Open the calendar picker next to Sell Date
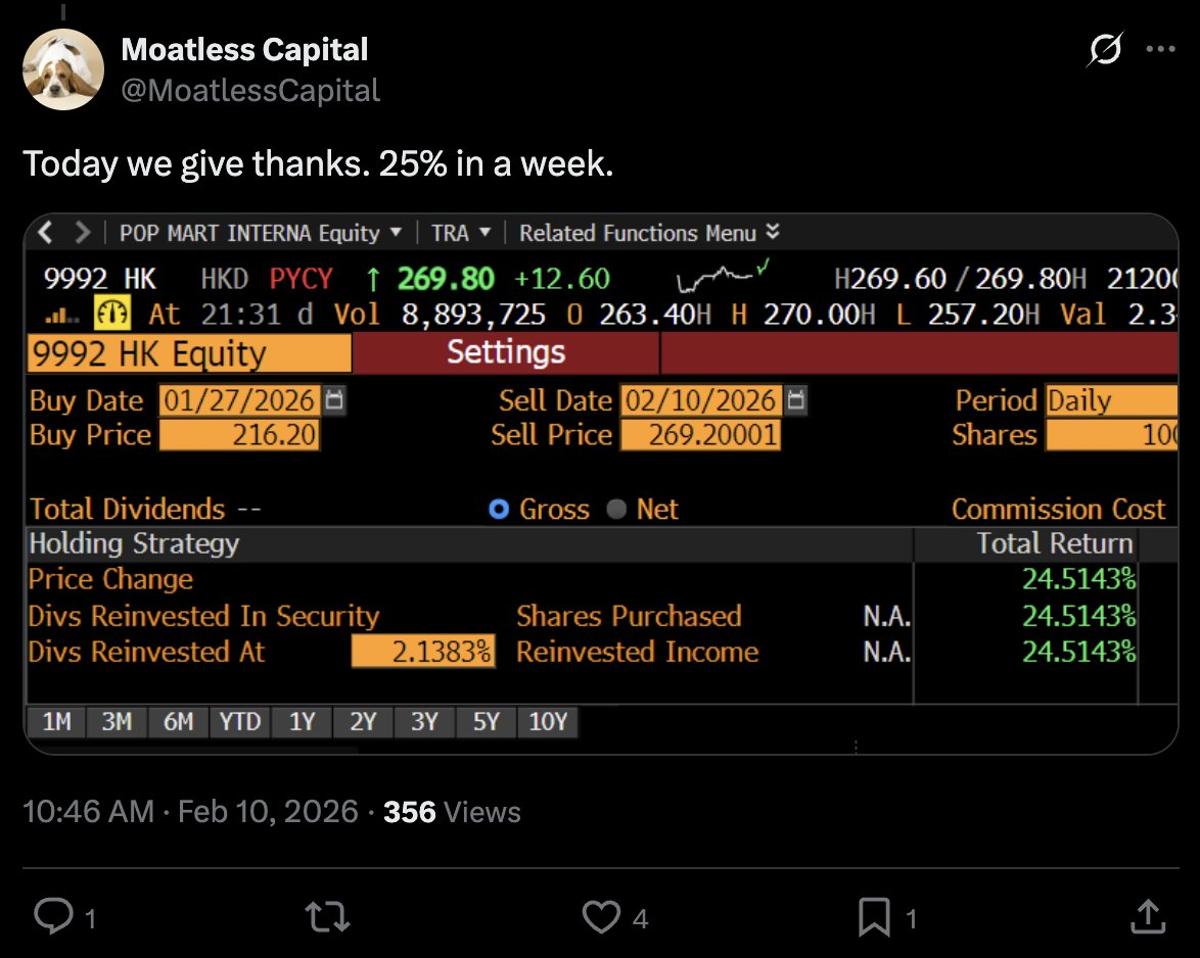Image resolution: width=1200 pixels, height=958 pixels. tap(796, 399)
